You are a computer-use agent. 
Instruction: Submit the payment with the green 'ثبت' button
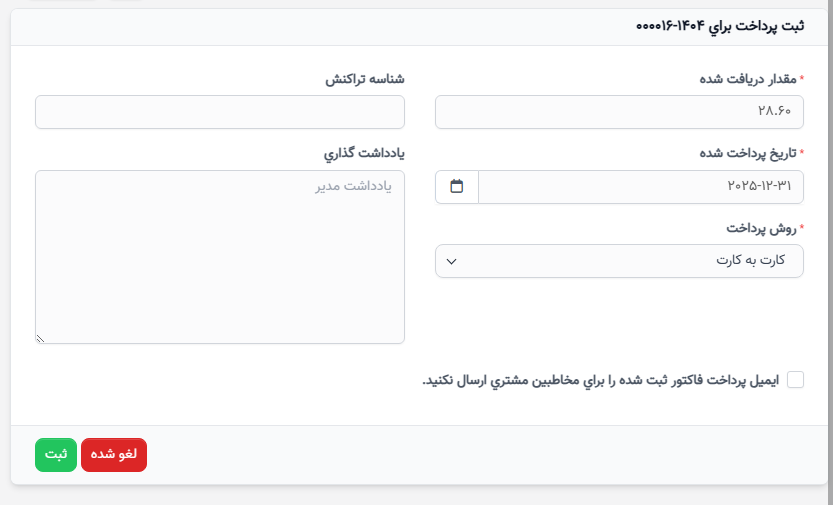(x=56, y=455)
